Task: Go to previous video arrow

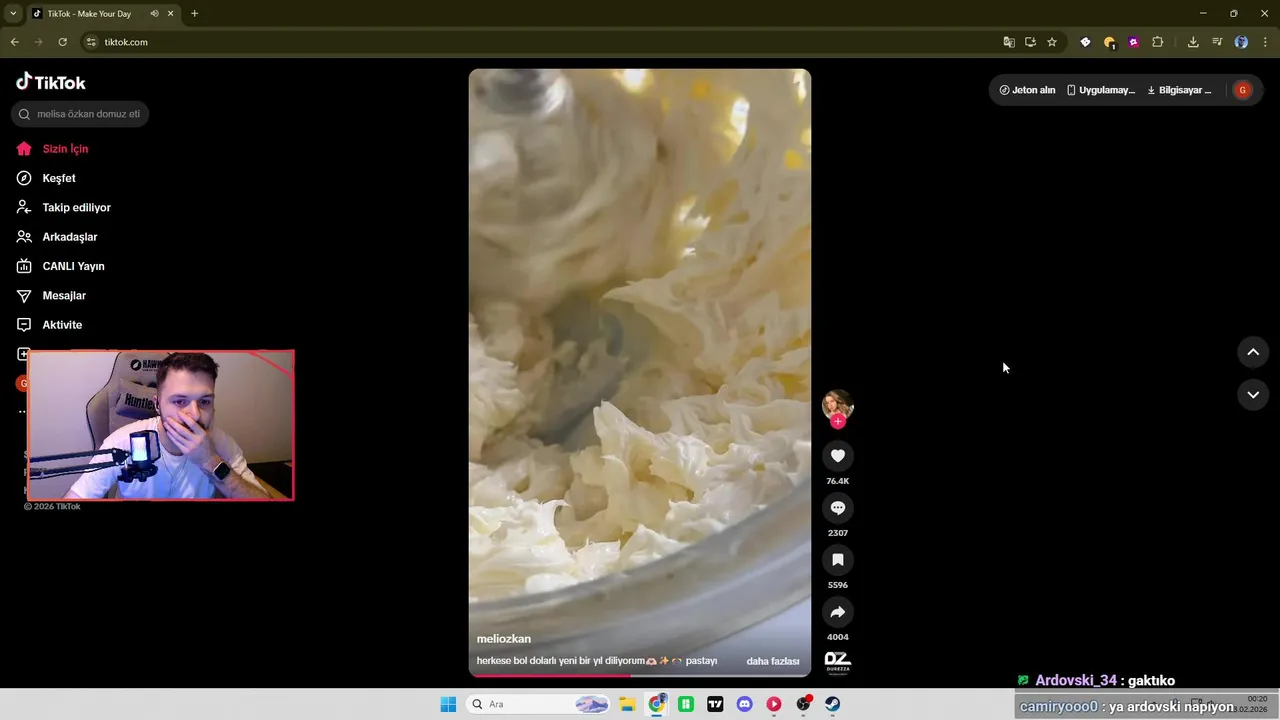Action: point(1253,352)
